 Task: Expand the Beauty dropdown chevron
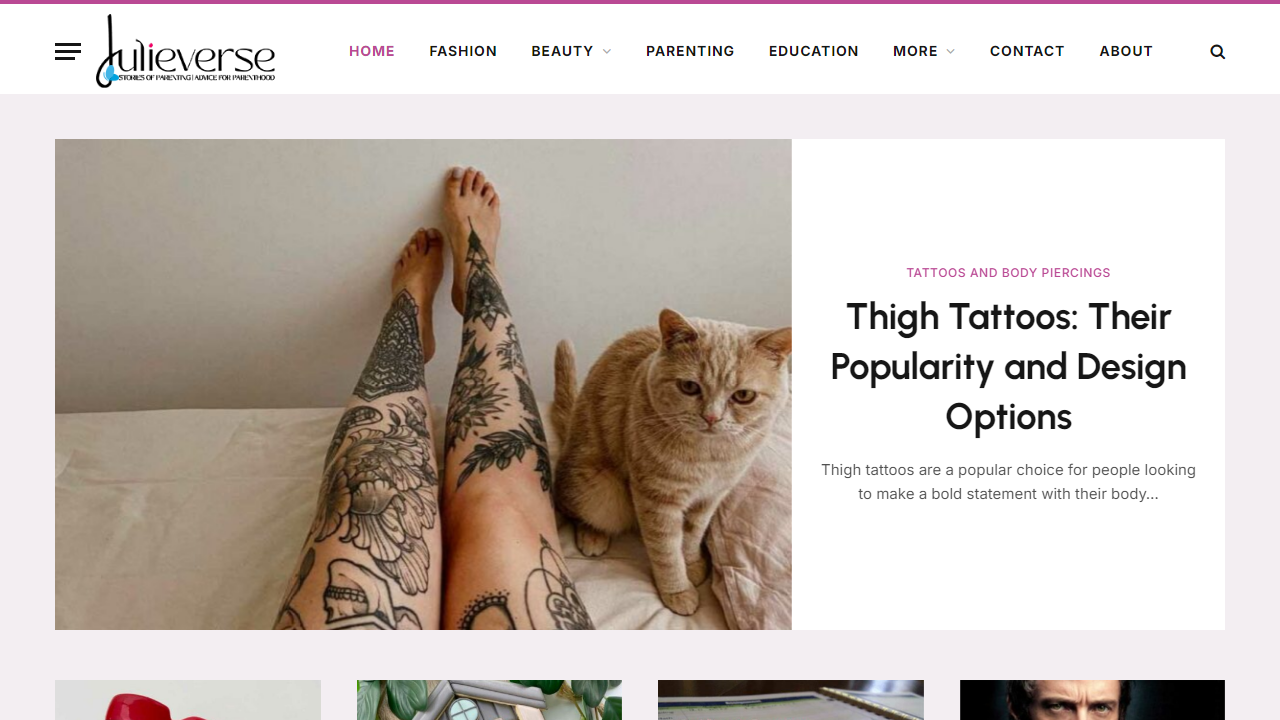(x=607, y=52)
